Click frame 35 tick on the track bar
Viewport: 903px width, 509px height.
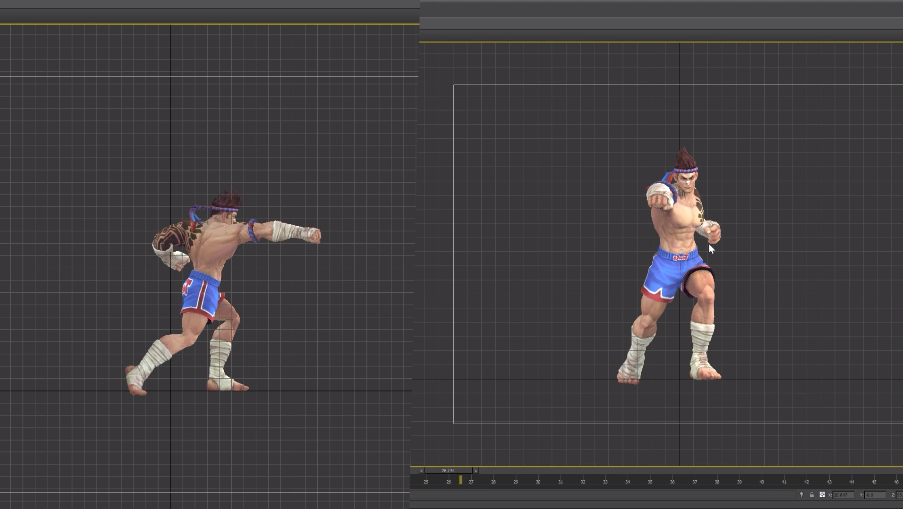pyautogui.click(x=650, y=480)
